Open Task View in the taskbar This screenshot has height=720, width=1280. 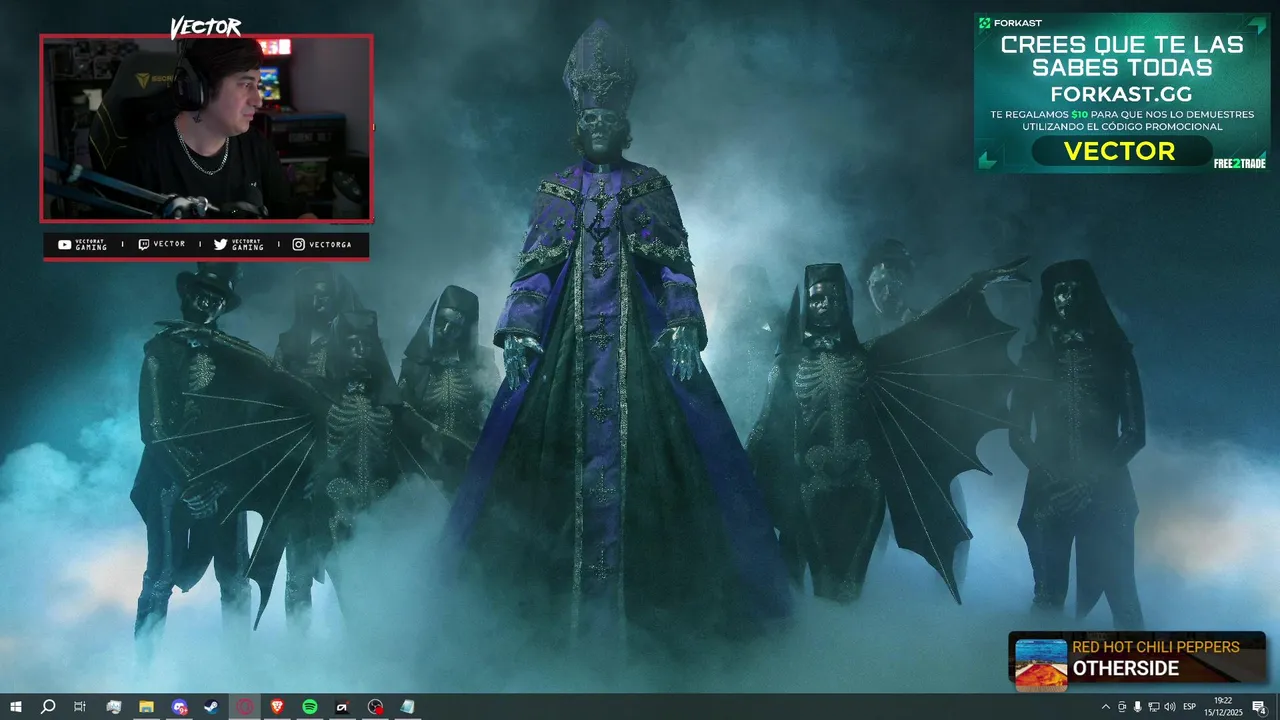(x=80, y=707)
